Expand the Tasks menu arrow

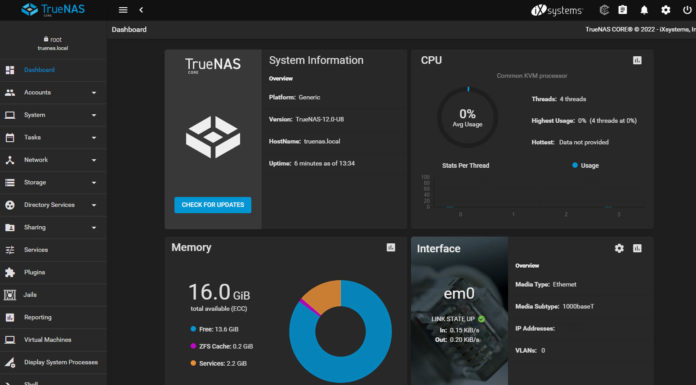pos(94,138)
